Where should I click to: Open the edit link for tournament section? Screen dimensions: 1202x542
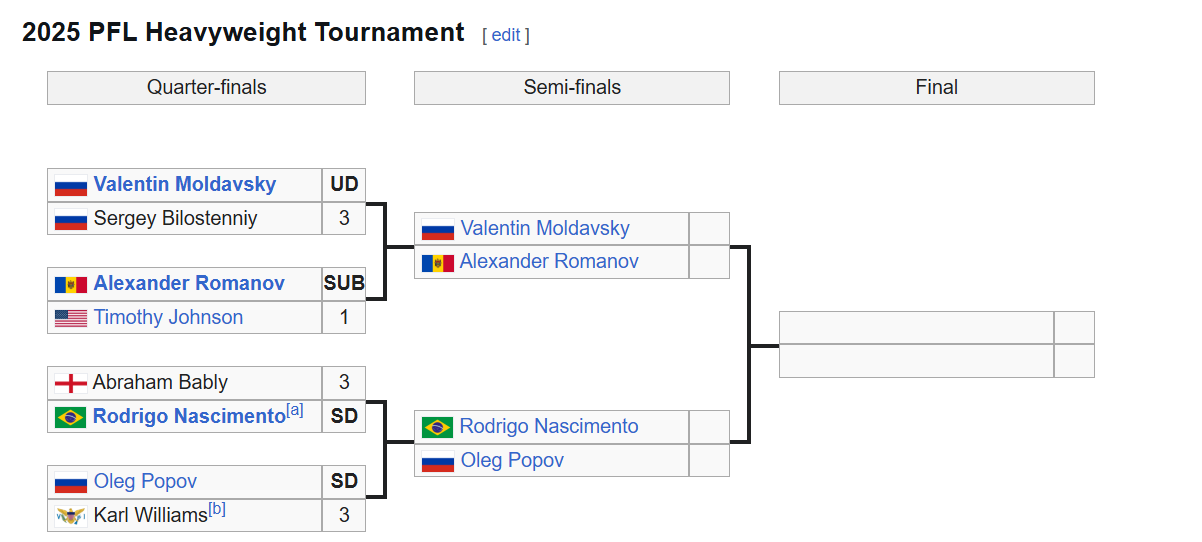click(x=506, y=35)
